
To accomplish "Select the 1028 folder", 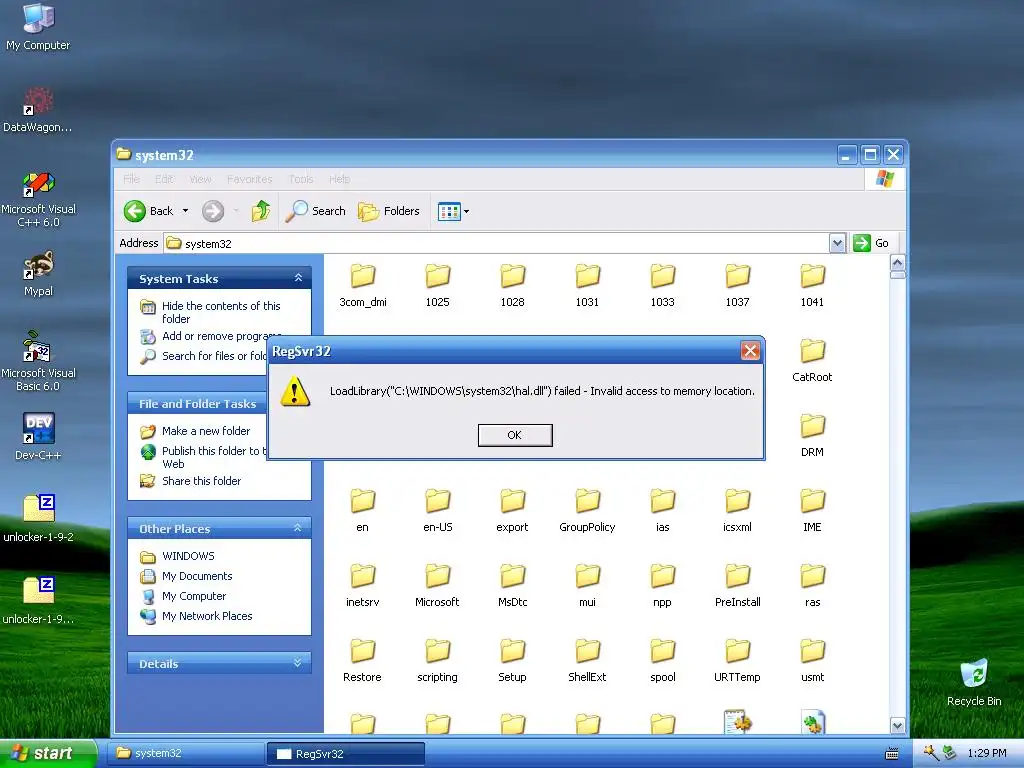I will pos(513,285).
